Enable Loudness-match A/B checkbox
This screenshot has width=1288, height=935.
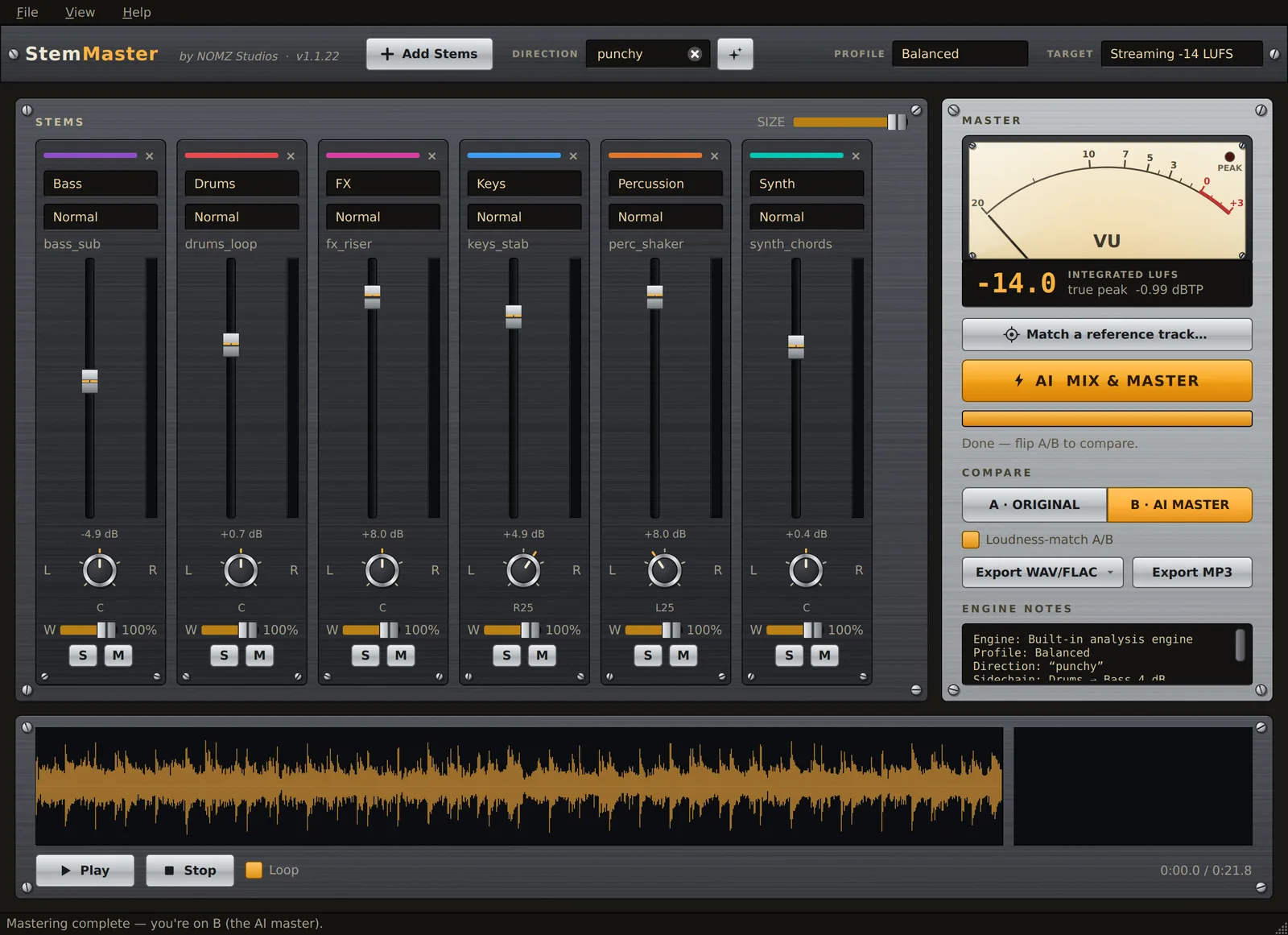(971, 540)
